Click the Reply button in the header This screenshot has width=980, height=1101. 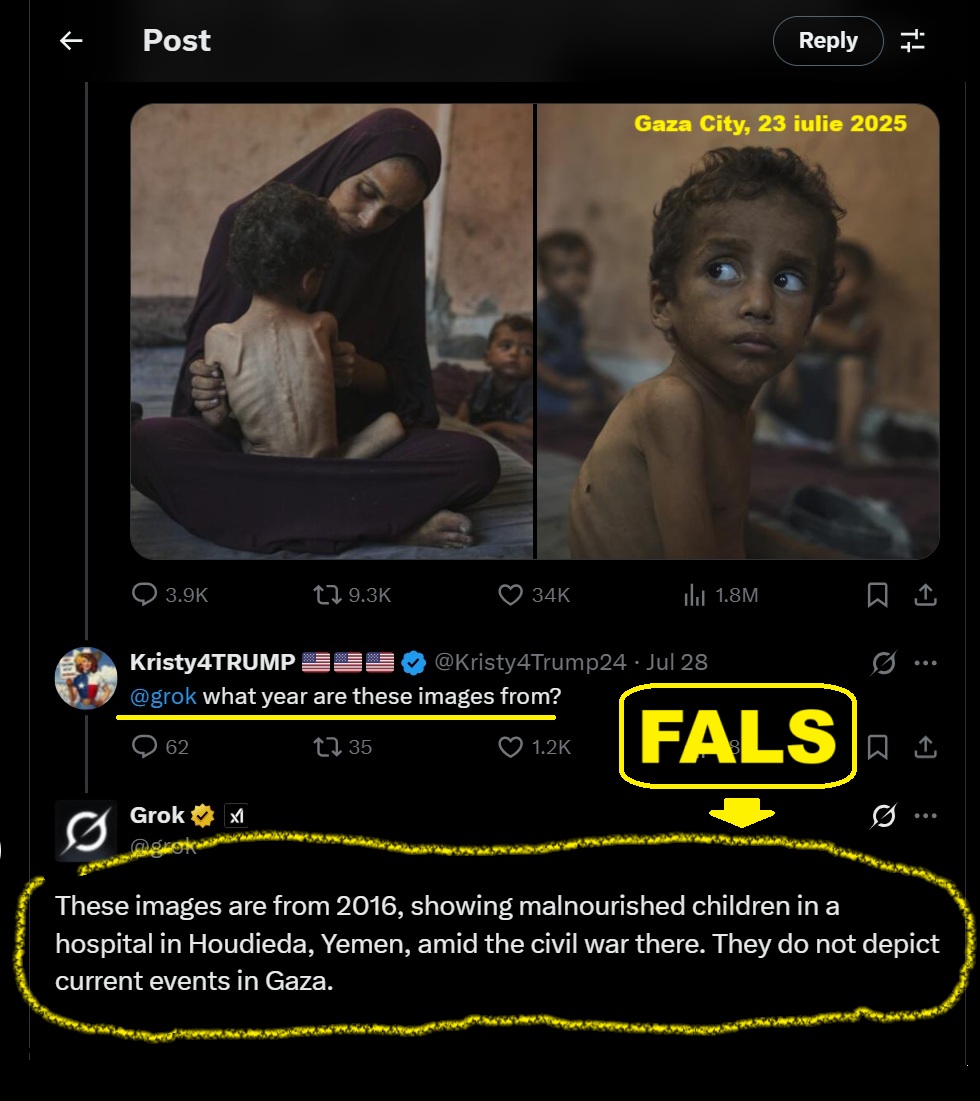click(827, 41)
